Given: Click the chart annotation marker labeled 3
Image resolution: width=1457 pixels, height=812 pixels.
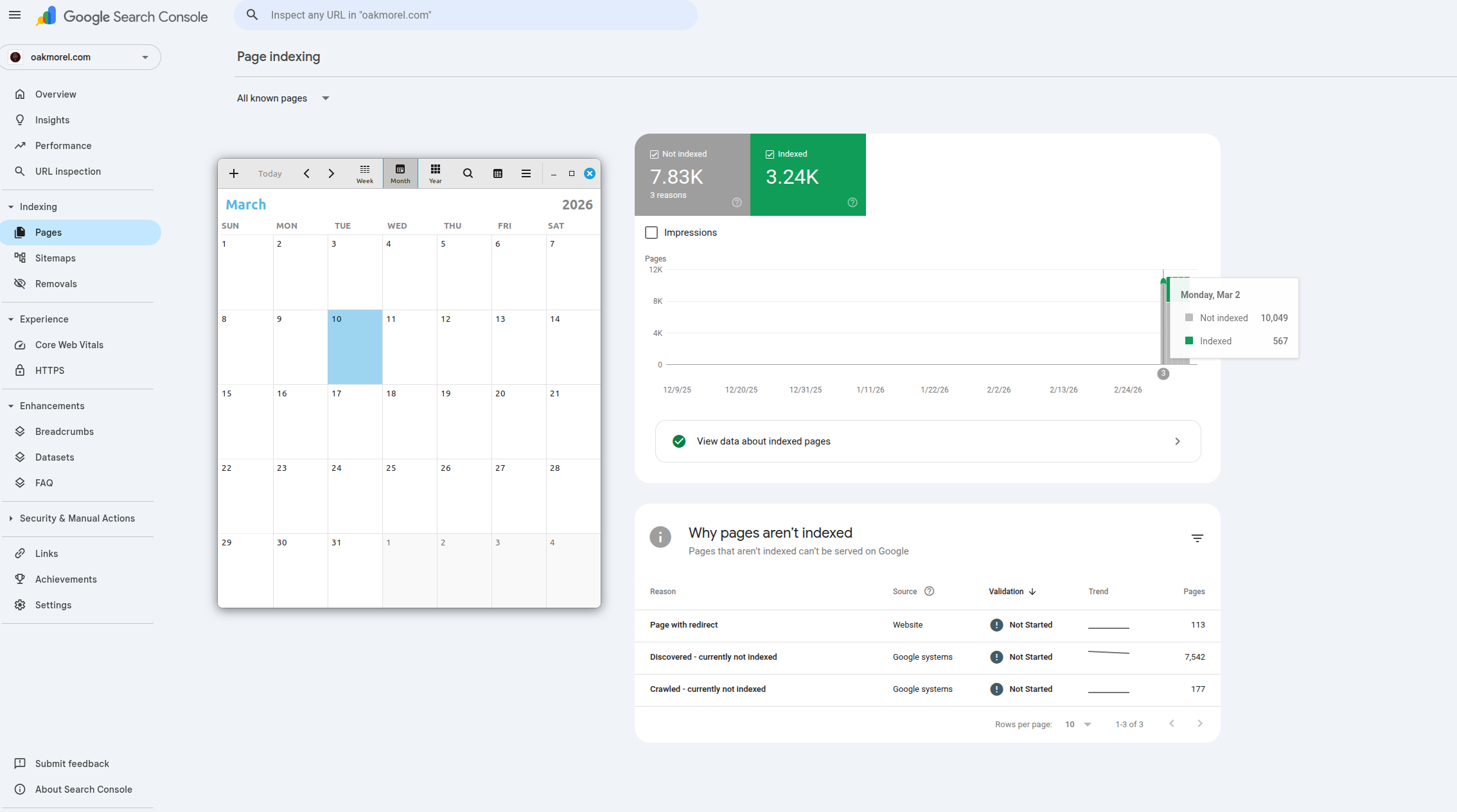Looking at the screenshot, I should pyautogui.click(x=1163, y=373).
